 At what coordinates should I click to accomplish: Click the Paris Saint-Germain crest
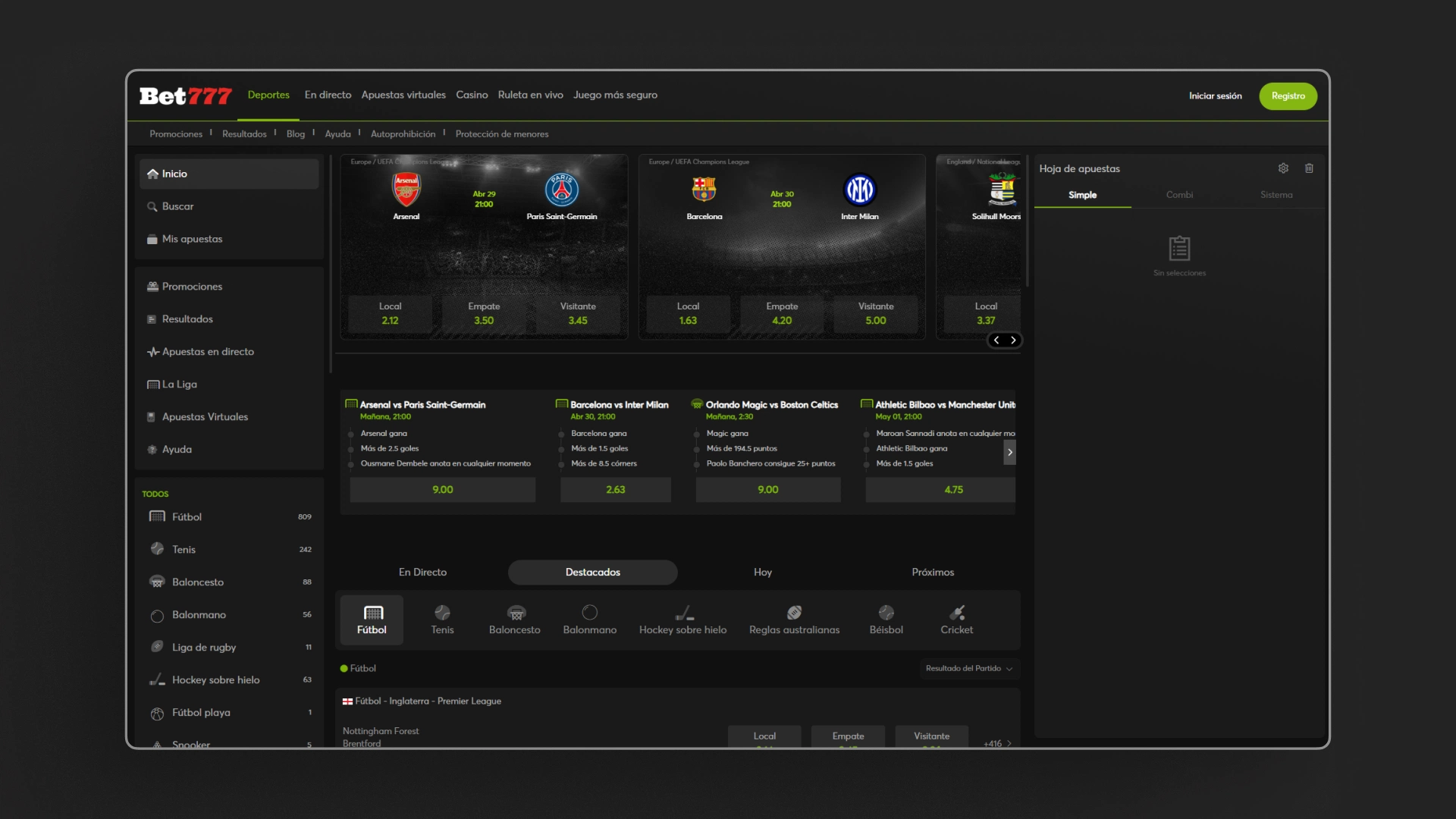[x=562, y=190]
